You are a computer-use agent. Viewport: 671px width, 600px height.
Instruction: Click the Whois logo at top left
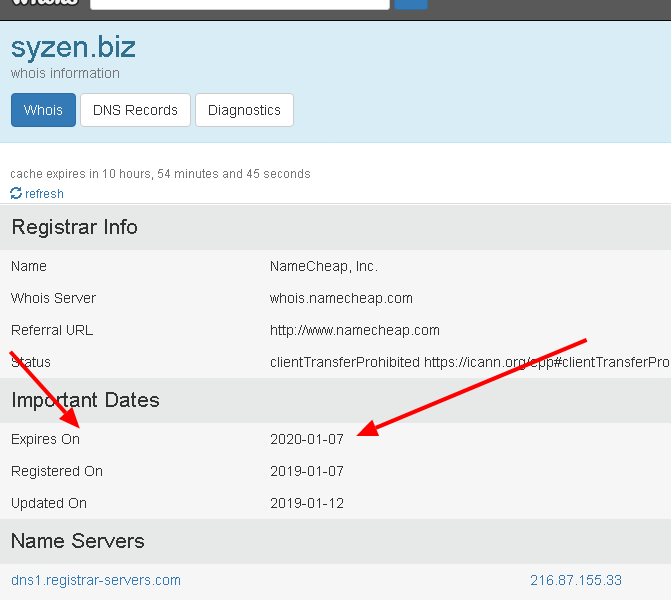tap(45, 3)
